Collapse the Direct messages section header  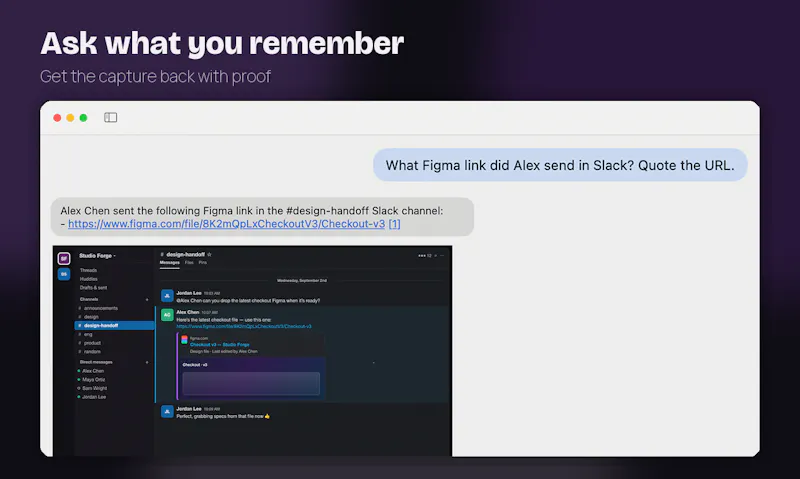tap(96, 362)
